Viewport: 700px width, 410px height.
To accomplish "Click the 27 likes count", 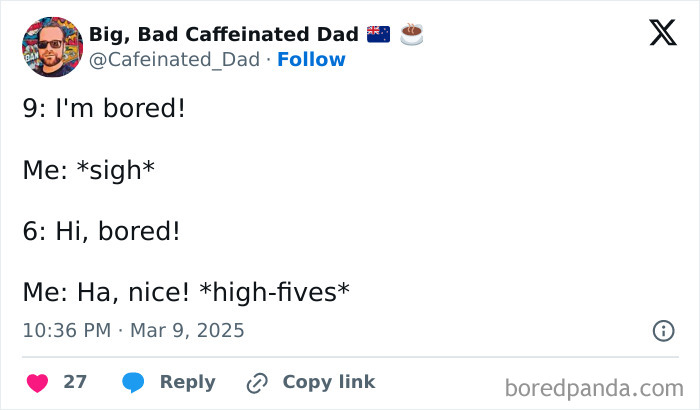I will [75, 382].
